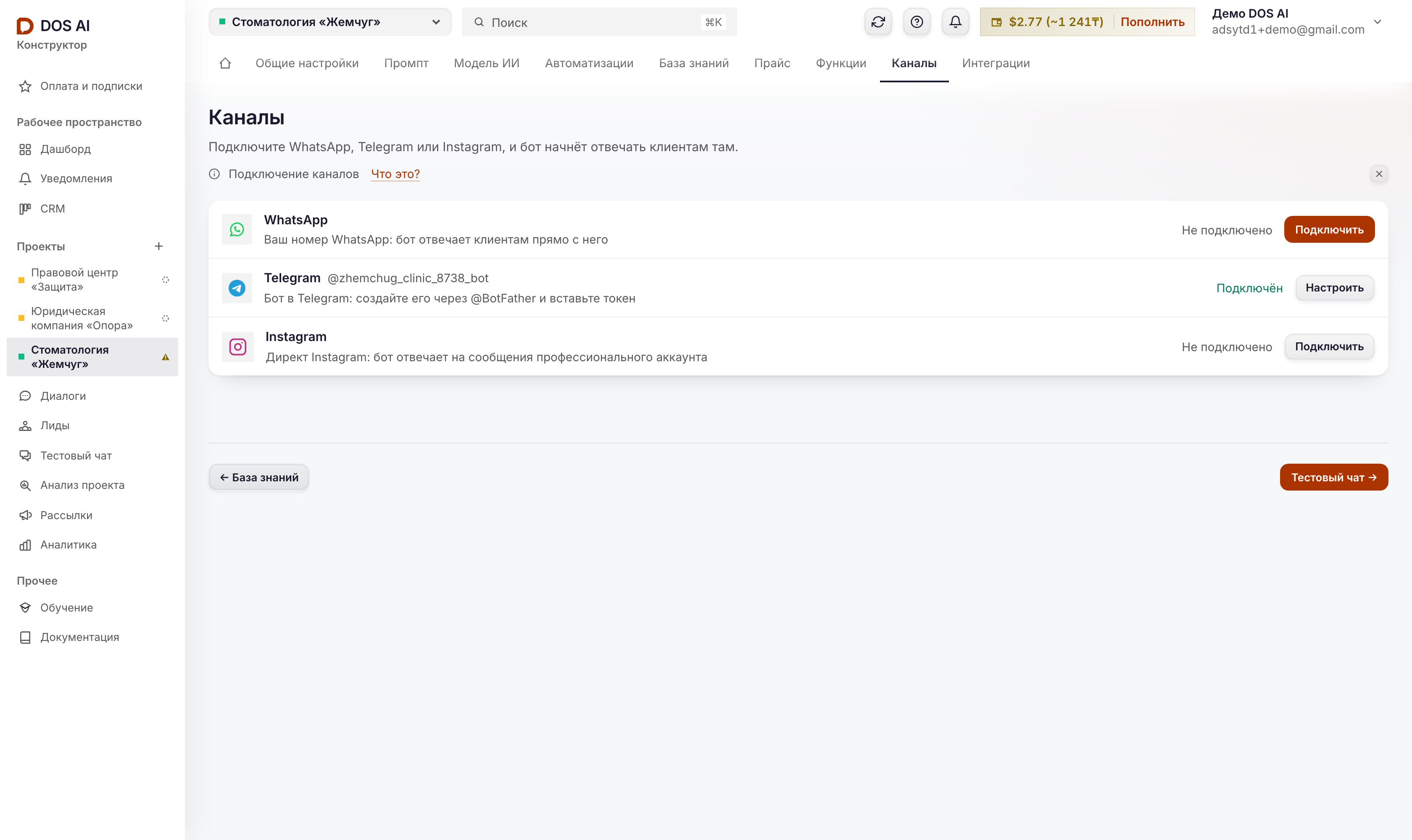
Task: Open the help question-mark icon
Action: click(917, 22)
